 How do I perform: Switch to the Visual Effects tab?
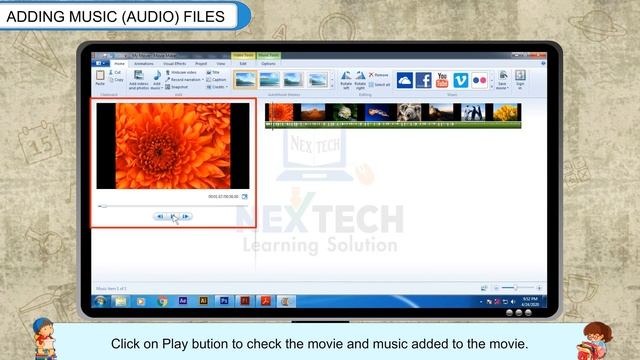pyautogui.click(x=175, y=64)
